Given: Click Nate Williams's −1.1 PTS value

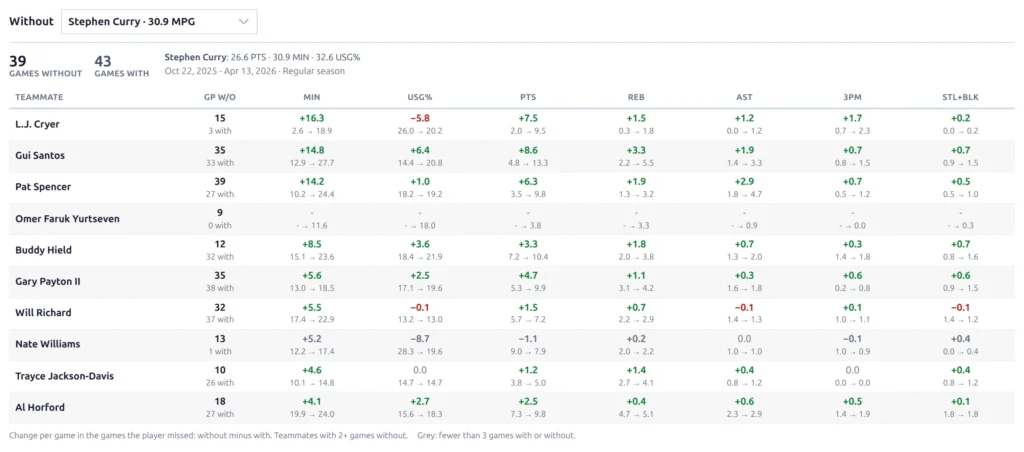Looking at the screenshot, I should click(528, 338).
